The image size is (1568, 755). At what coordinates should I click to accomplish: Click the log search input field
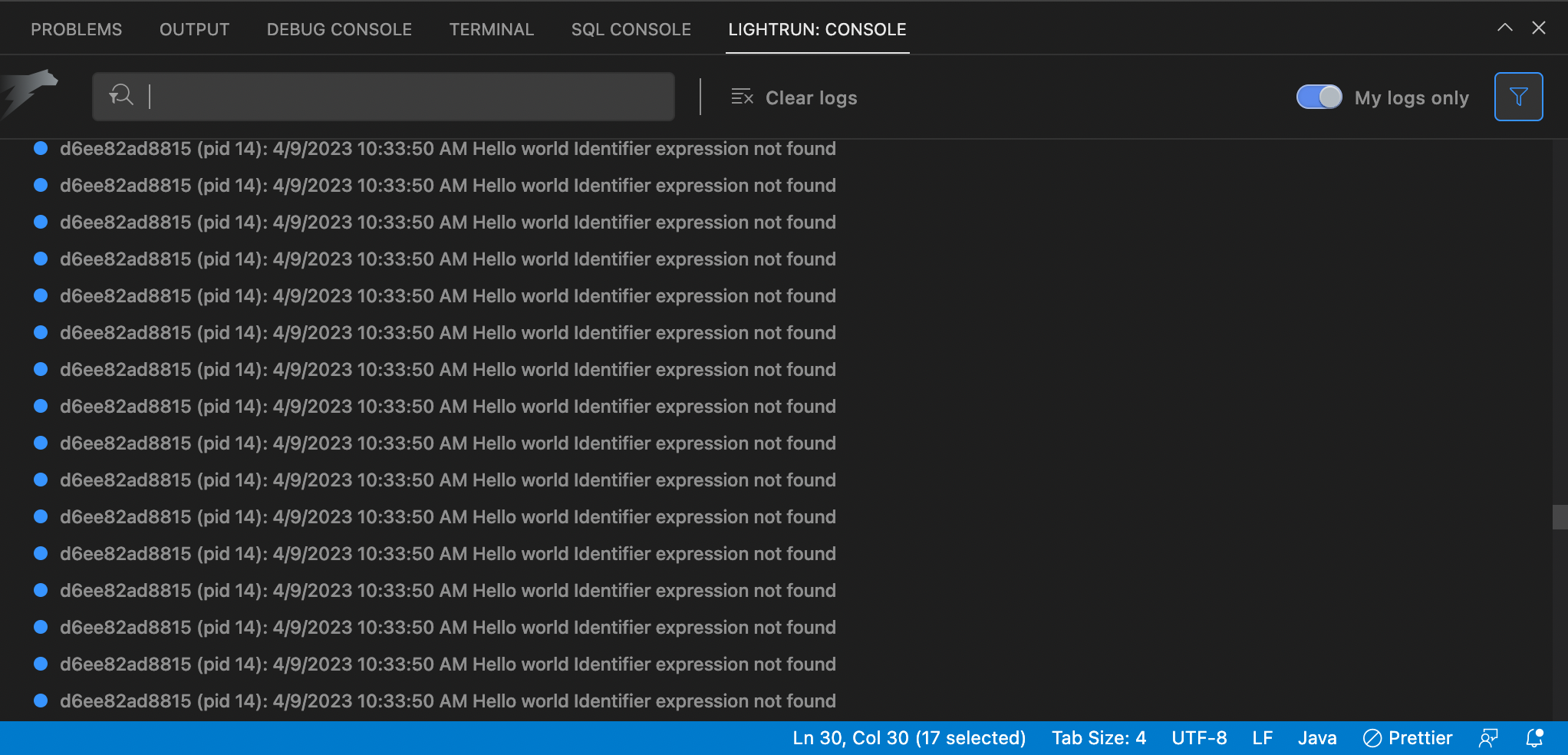[x=407, y=97]
